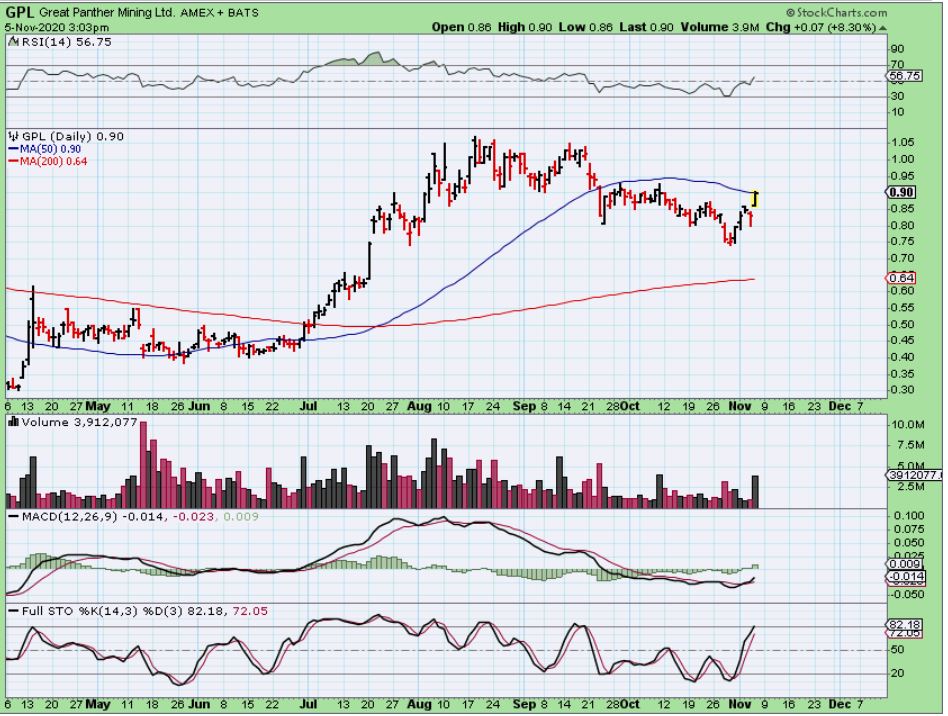Click the 7.5M volume axis label

(x=911, y=446)
